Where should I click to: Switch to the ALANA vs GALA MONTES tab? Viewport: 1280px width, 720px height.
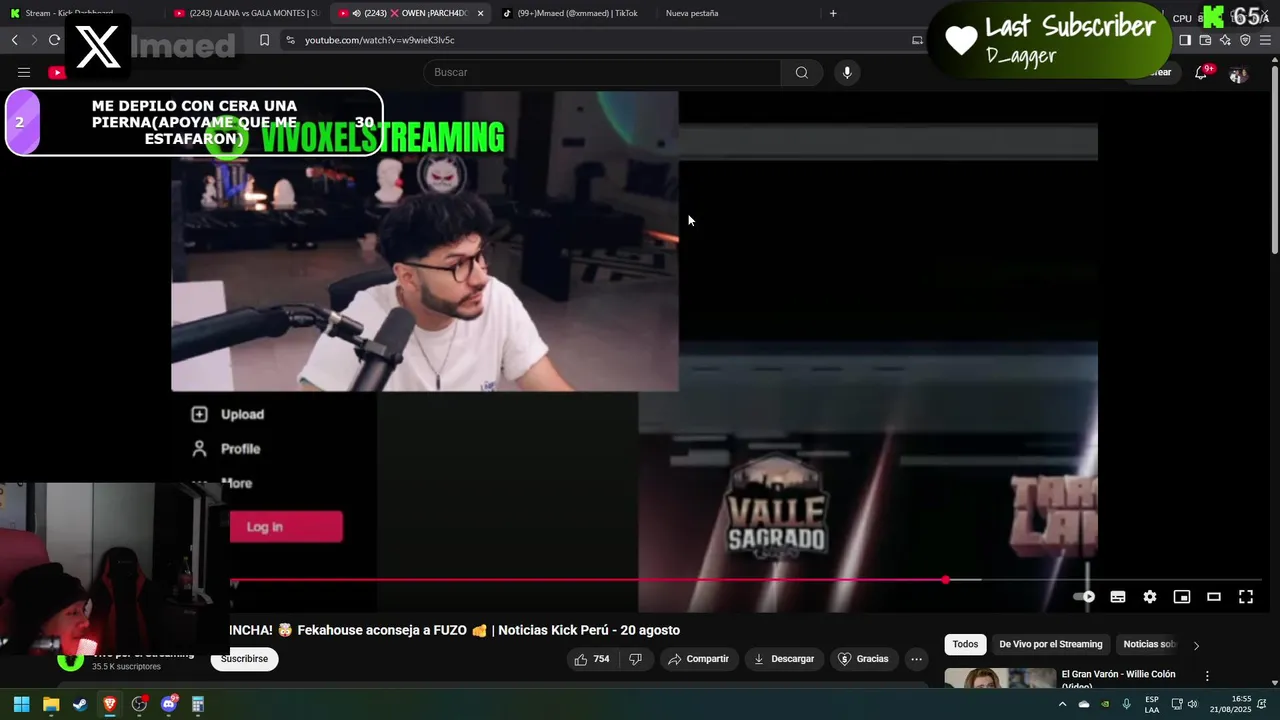click(x=246, y=13)
